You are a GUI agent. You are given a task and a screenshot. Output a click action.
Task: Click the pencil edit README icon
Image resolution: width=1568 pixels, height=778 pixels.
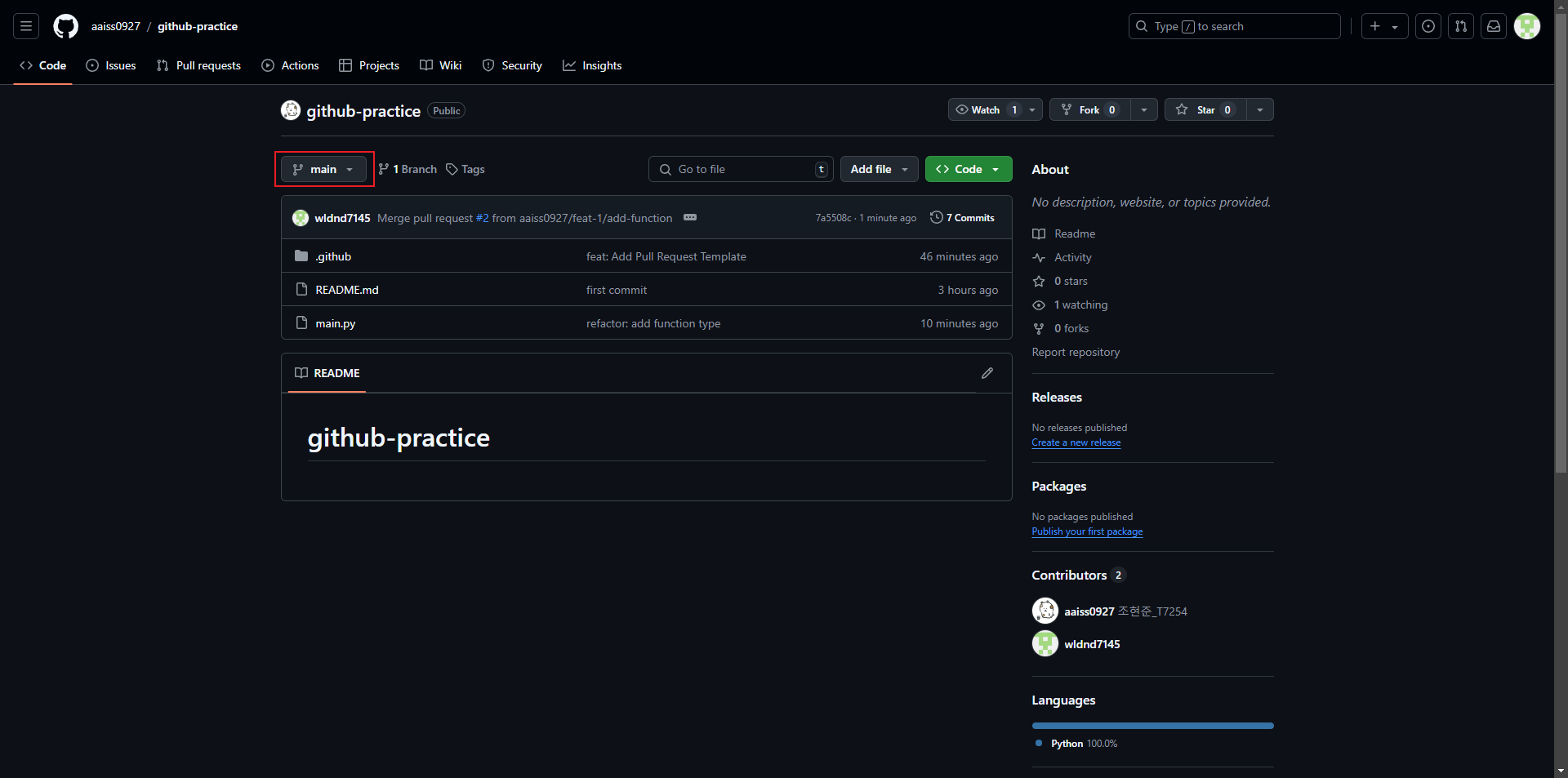987,373
